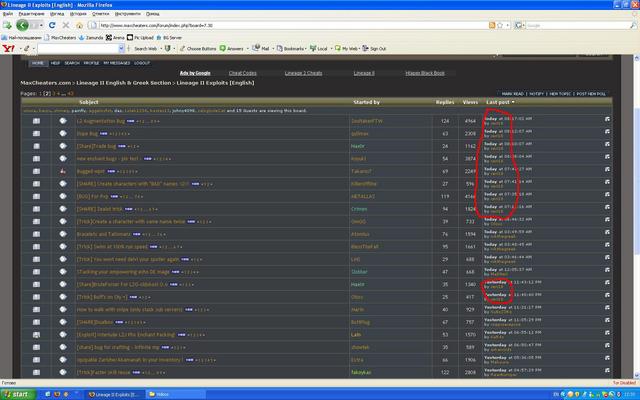
Task: Go to the browser home page icon
Action: pyautogui.click(x=80, y=25)
